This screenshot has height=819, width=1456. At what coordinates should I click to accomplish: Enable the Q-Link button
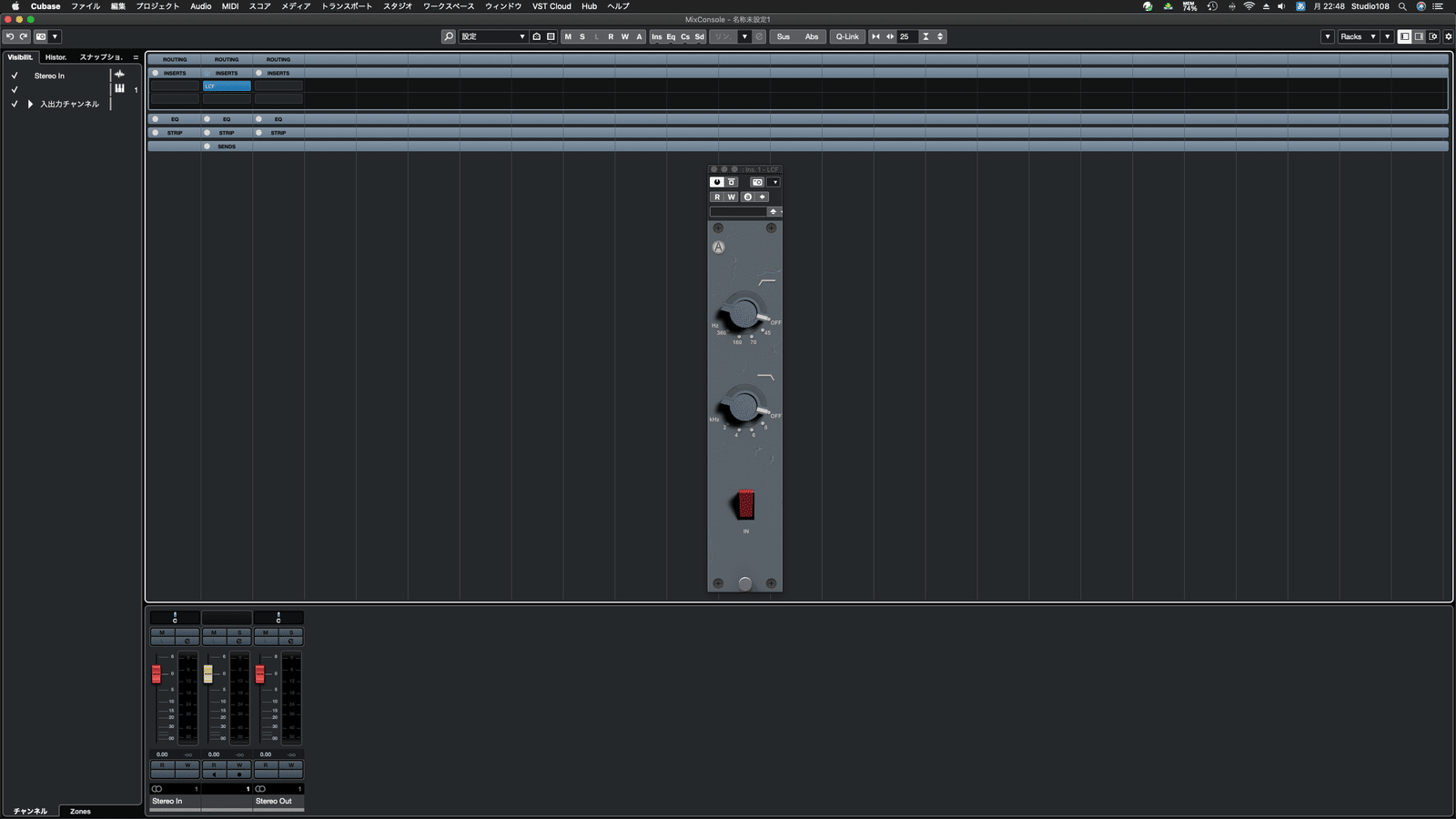[847, 36]
